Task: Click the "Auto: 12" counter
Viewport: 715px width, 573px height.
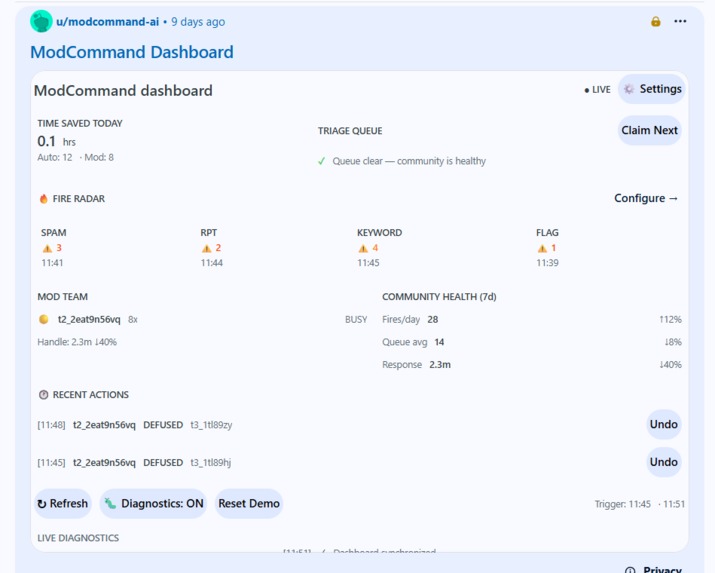Action: pos(55,158)
